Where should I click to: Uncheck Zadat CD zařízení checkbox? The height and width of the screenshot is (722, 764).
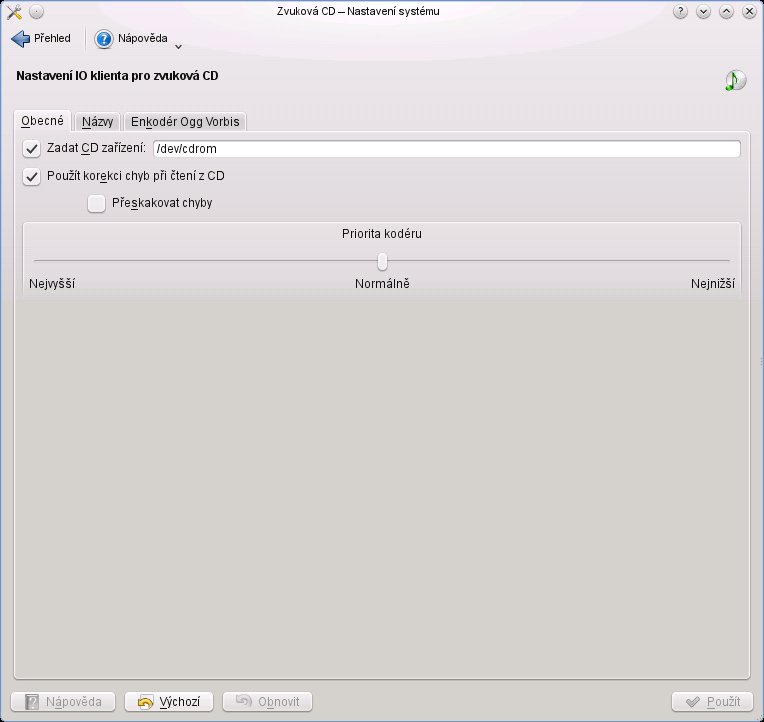[32, 149]
